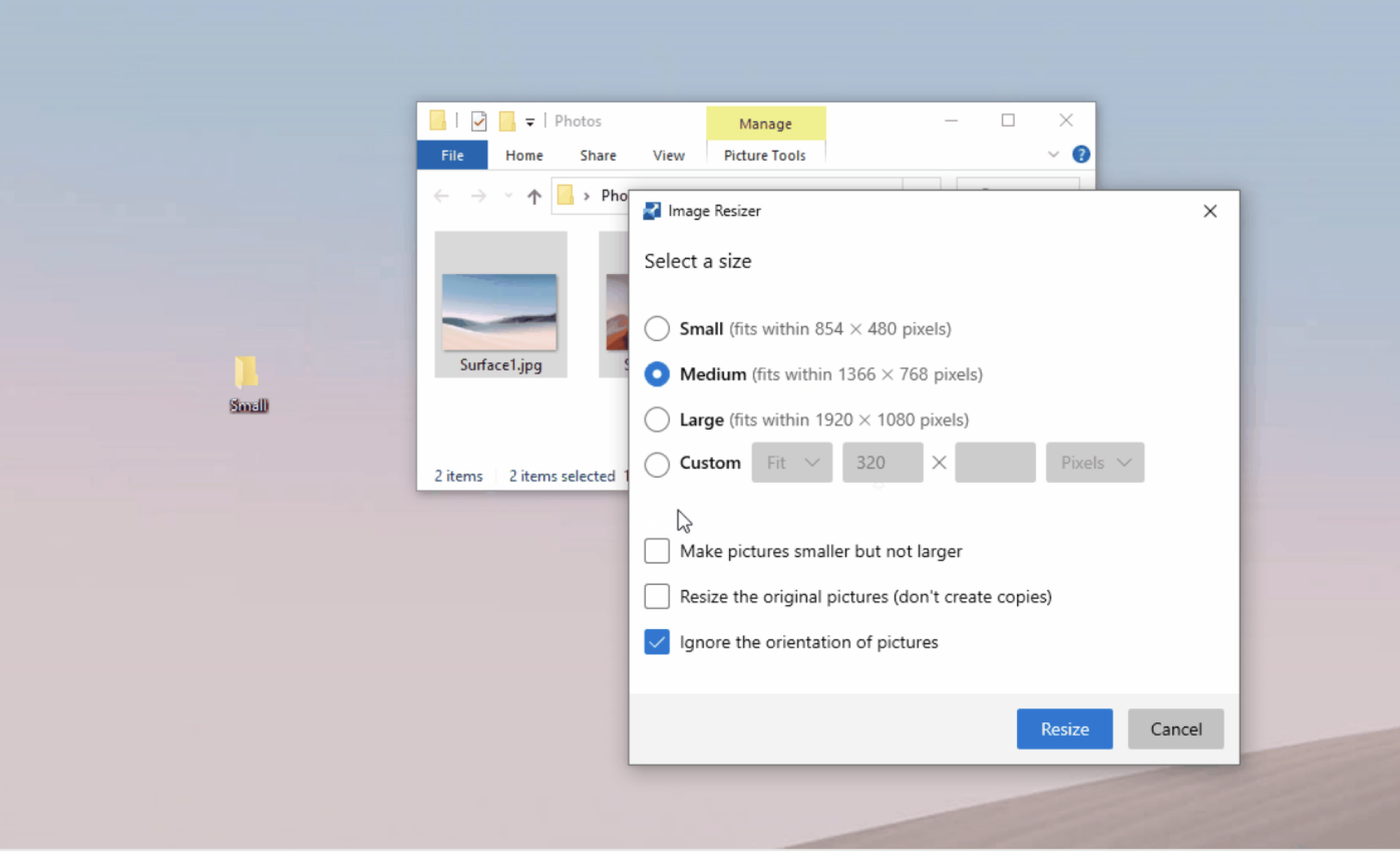
Task: Switch to the View tab
Action: coord(667,155)
